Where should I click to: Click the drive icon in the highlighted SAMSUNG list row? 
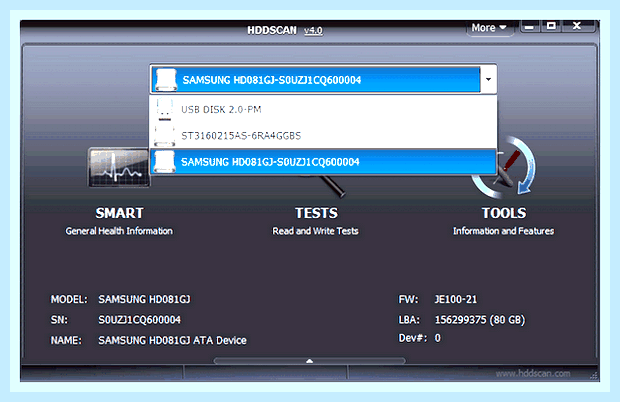(164, 162)
